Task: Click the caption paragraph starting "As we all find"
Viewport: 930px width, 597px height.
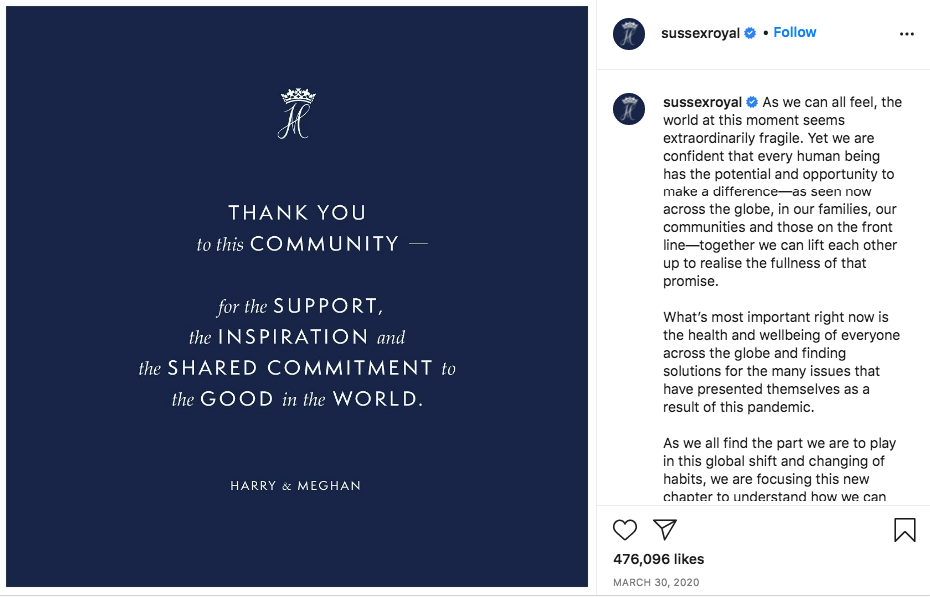Action: click(x=780, y=469)
